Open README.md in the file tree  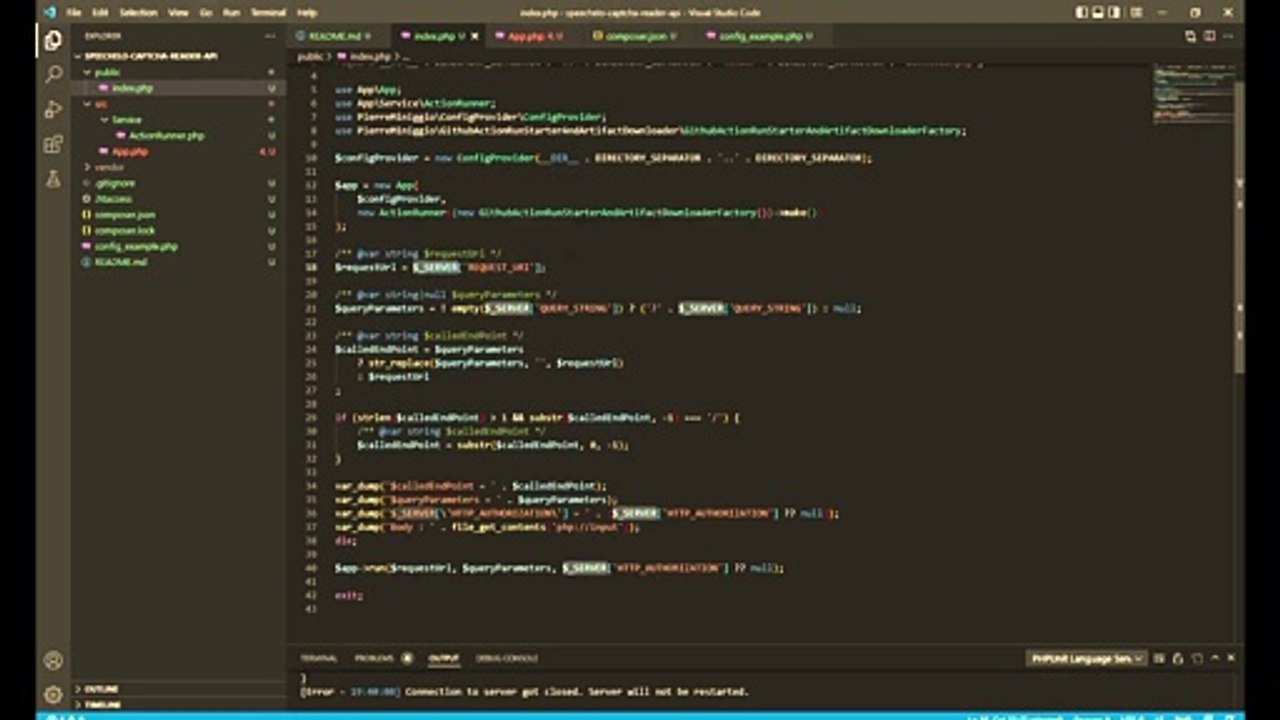pos(178,262)
